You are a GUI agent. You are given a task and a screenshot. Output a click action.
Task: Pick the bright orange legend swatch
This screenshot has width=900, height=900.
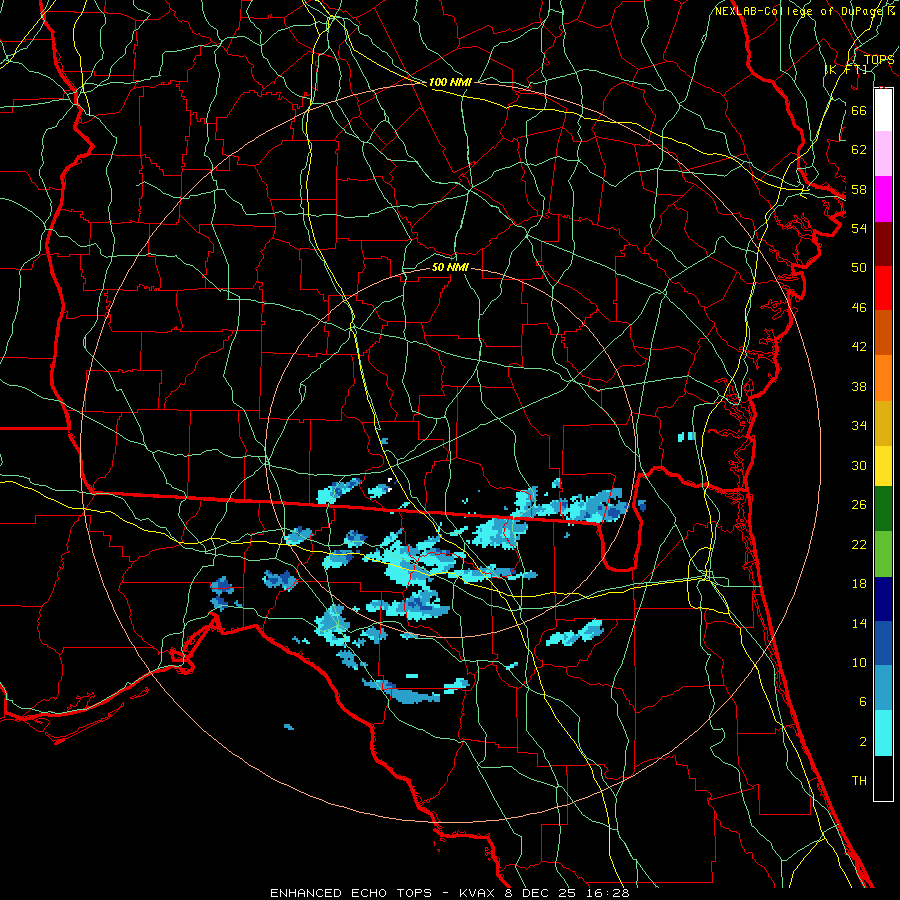pyautogui.click(x=883, y=378)
